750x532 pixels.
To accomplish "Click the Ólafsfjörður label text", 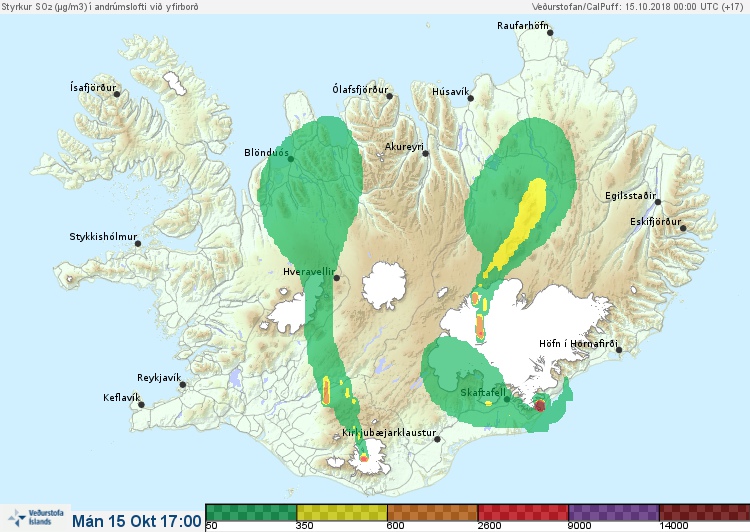I will click(x=360, y=89).
